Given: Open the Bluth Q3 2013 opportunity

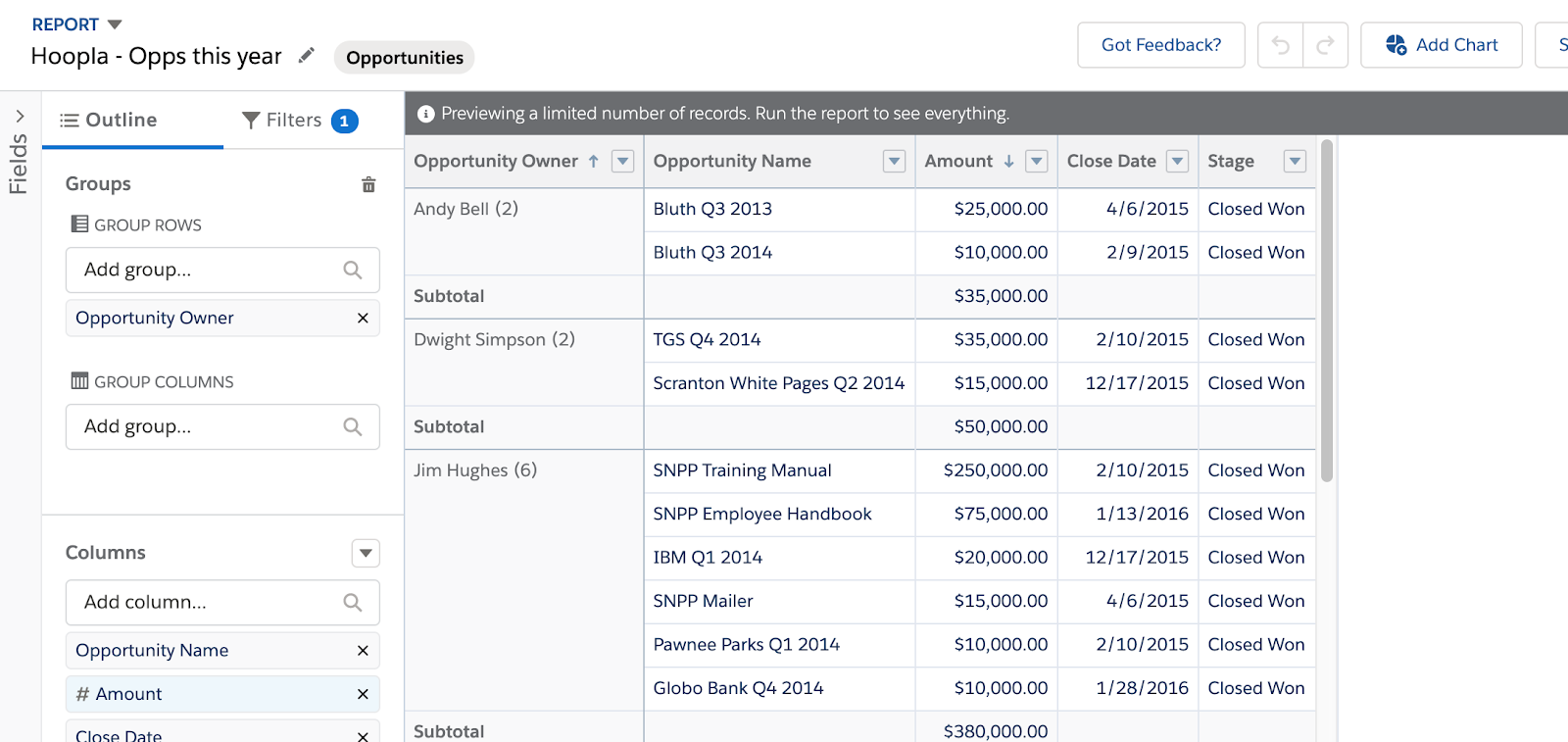Looking at the screenshot, I should point(712,209).
